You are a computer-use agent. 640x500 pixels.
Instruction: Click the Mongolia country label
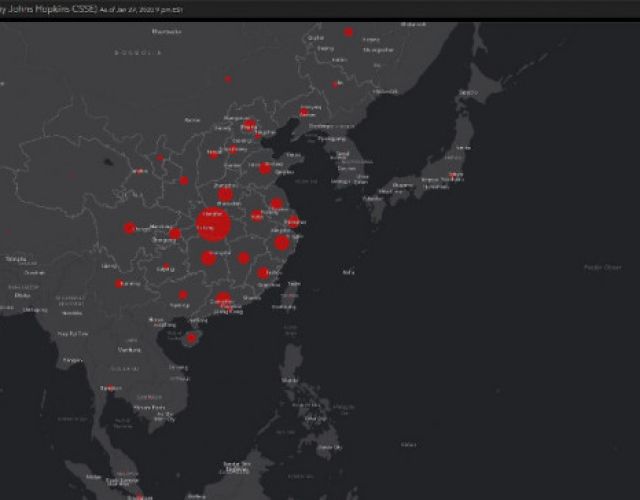pos(132,50)
